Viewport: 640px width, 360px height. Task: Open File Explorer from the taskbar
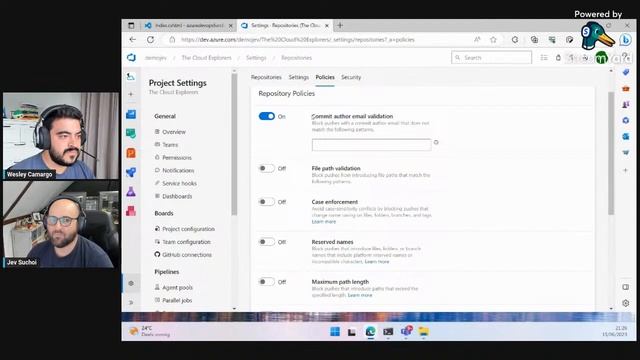[x=424, y=331]
